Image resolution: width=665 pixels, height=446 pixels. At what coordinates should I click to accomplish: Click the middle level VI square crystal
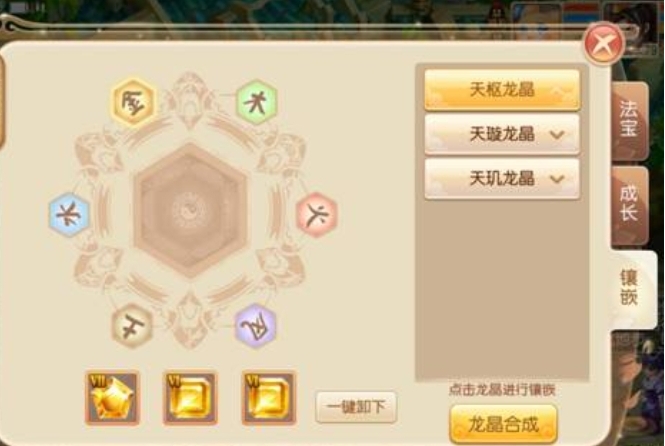coord(190,398)
